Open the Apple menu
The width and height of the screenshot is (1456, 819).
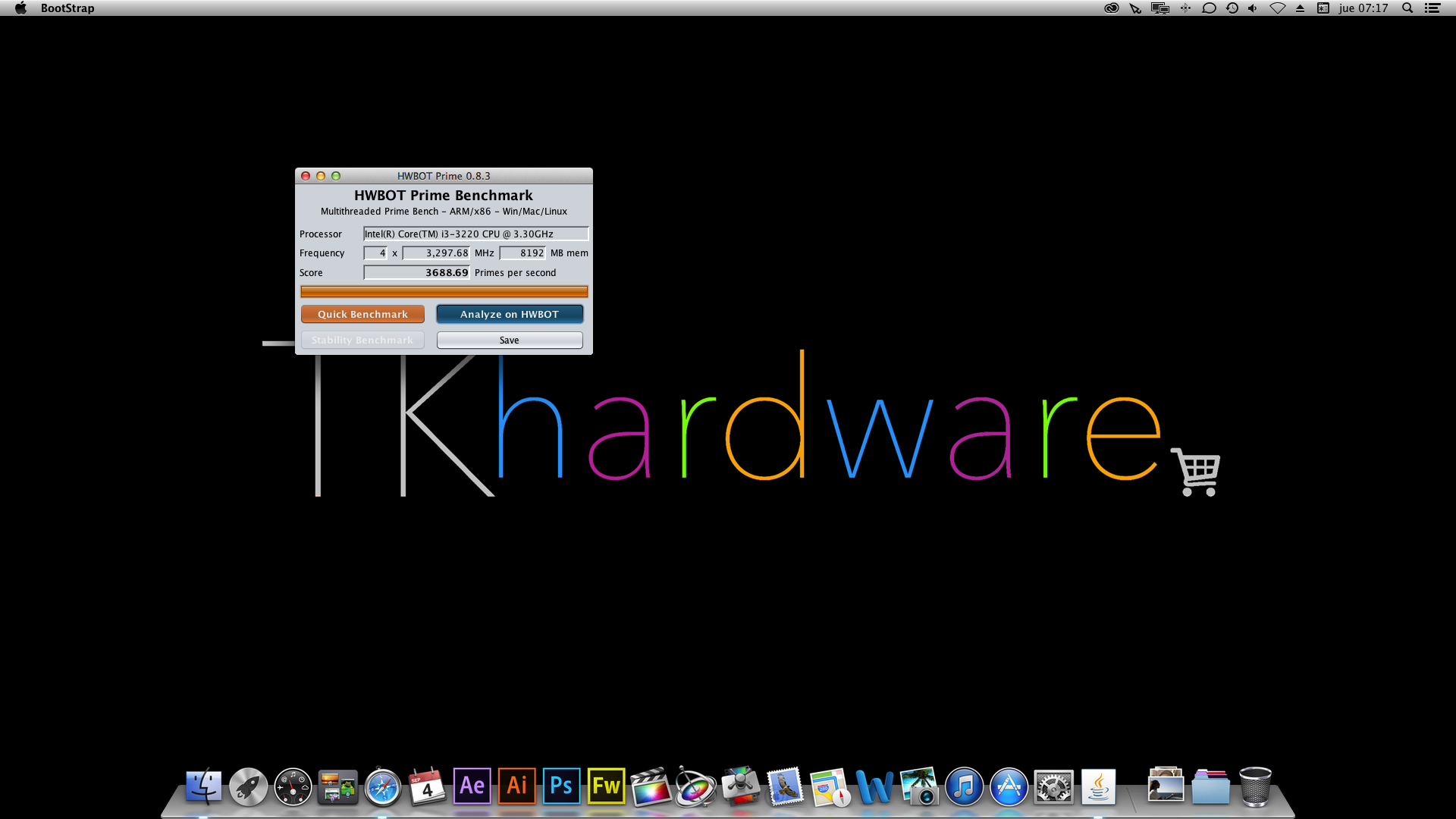pos(20,8)
